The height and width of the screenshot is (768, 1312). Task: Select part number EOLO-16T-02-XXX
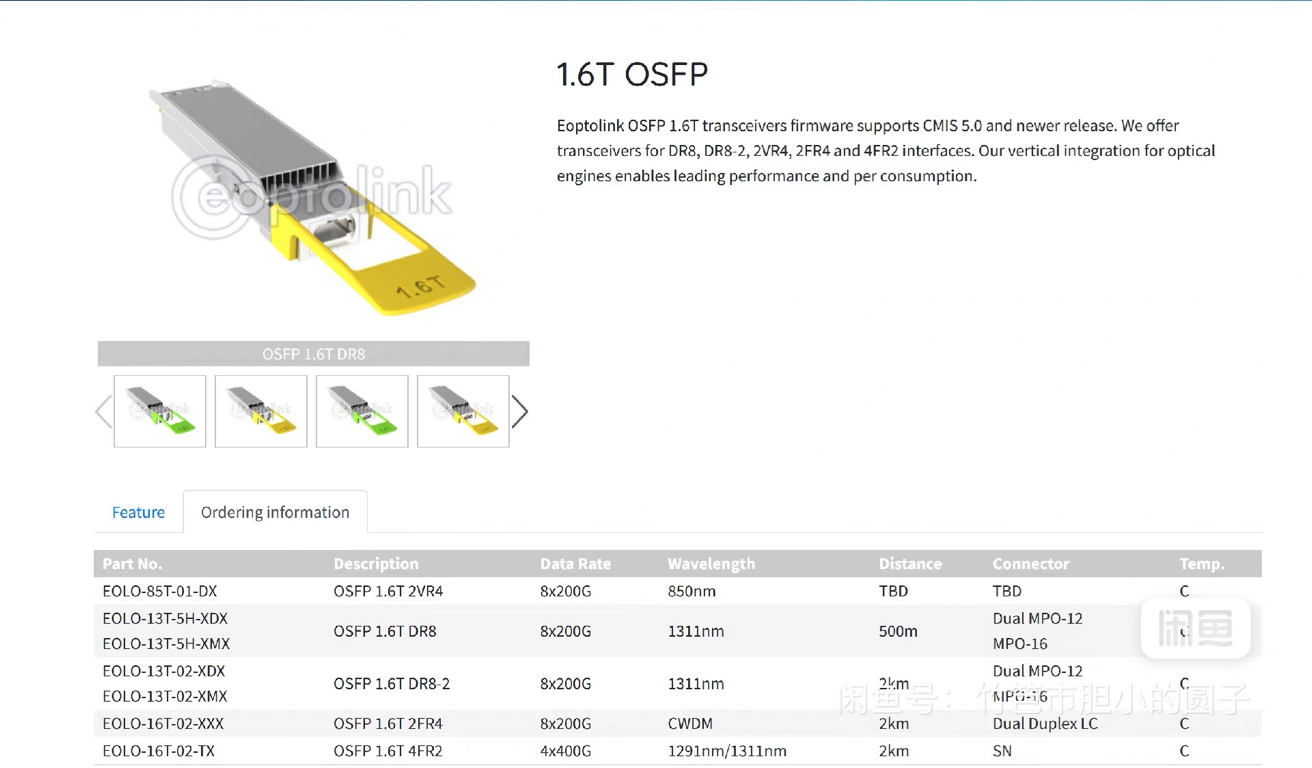point(163,723)
